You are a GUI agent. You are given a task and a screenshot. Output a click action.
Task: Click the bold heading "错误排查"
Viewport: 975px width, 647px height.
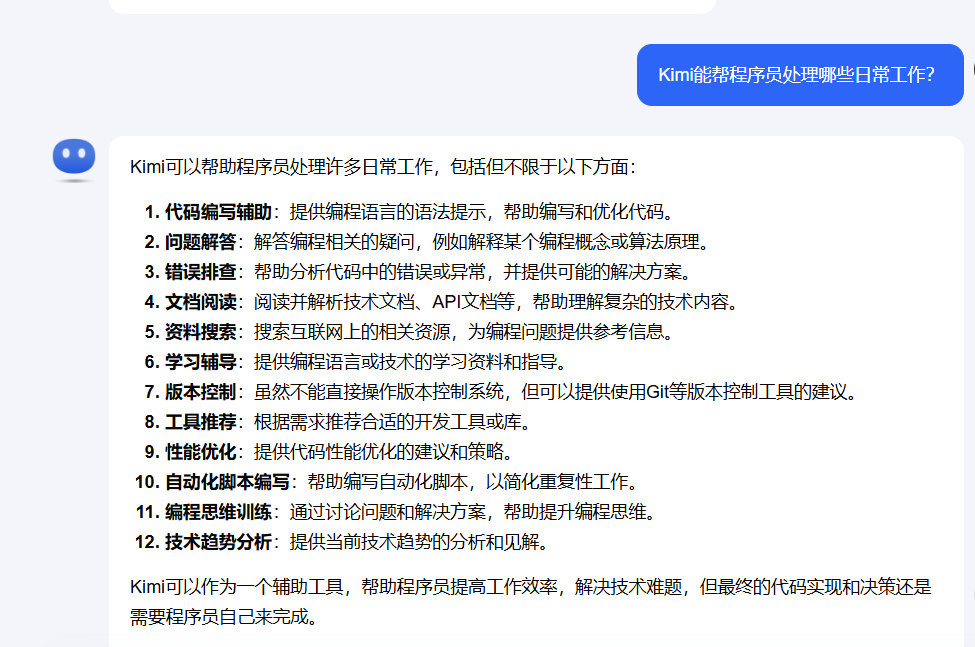pyautogui.click(x=200, y=272)
